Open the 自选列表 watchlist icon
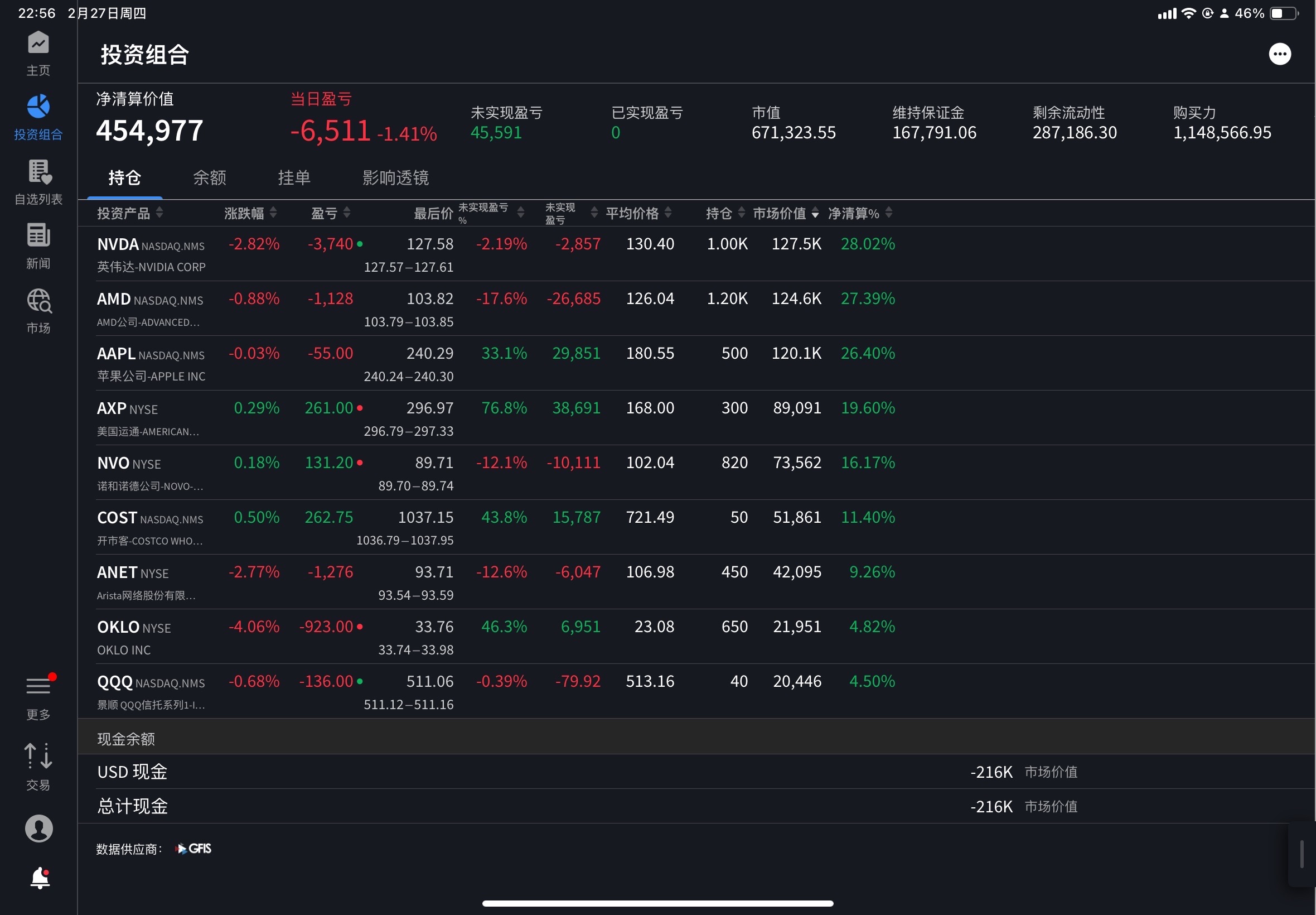The image size is (1316, 915). pos(39,171)
